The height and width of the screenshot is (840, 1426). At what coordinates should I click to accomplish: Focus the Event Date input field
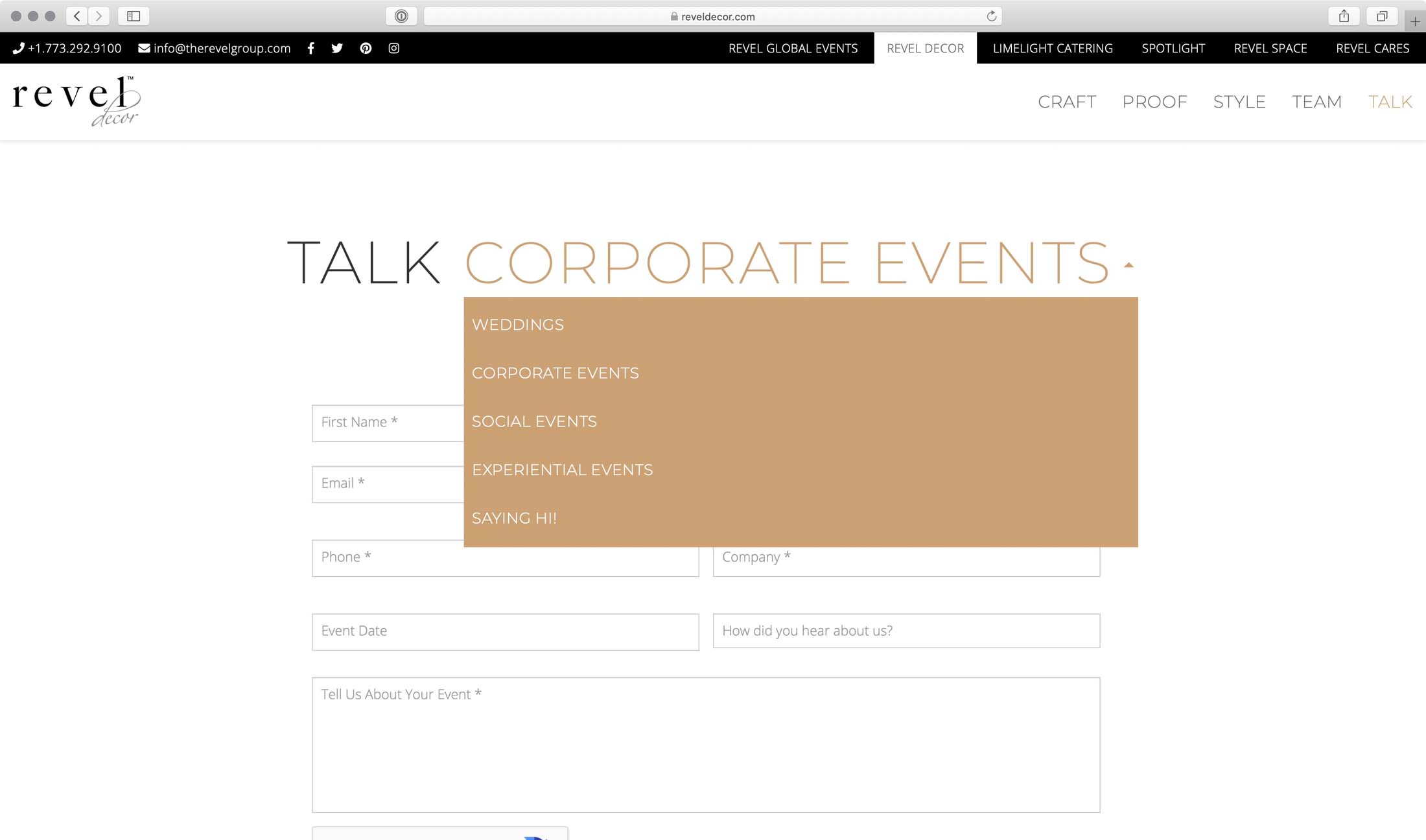point(505,631)
